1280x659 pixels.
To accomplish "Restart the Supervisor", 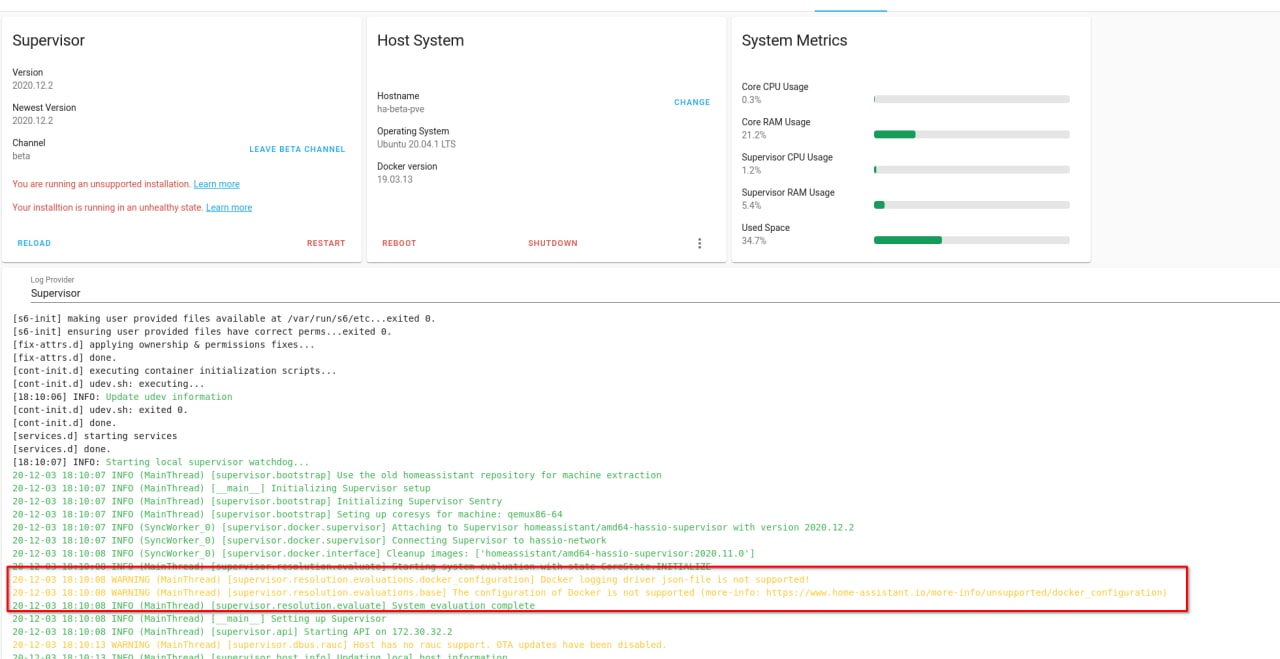I will coord(326,243).
